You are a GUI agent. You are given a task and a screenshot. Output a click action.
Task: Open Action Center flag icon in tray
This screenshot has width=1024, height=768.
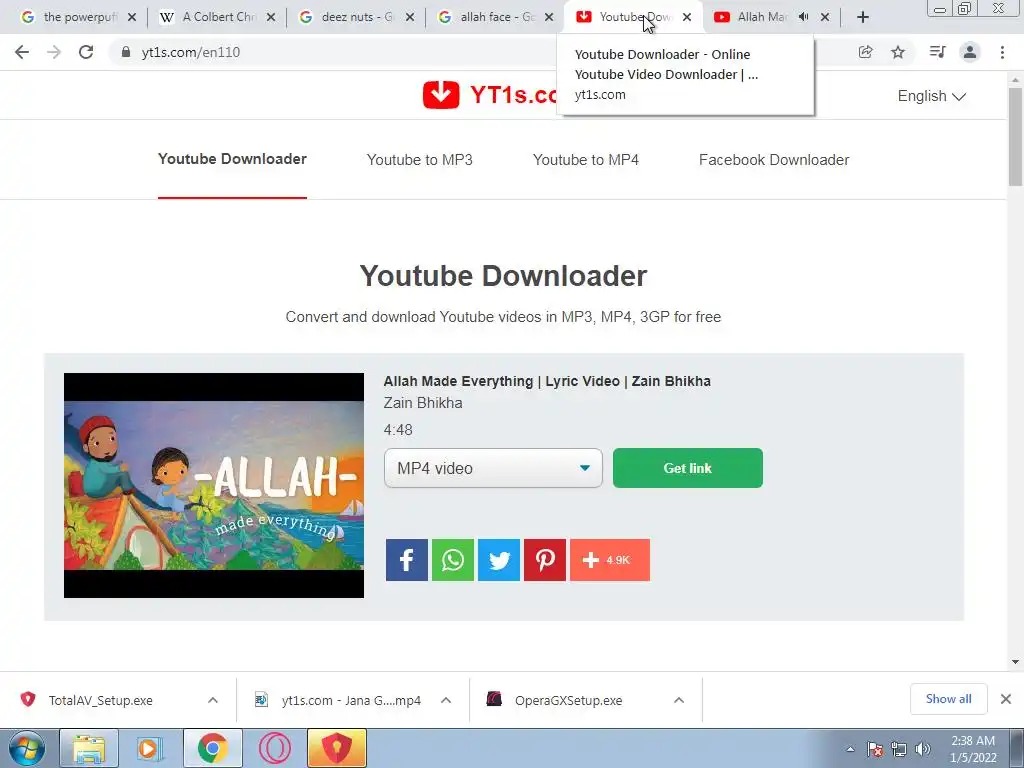(x=875, y=749)
